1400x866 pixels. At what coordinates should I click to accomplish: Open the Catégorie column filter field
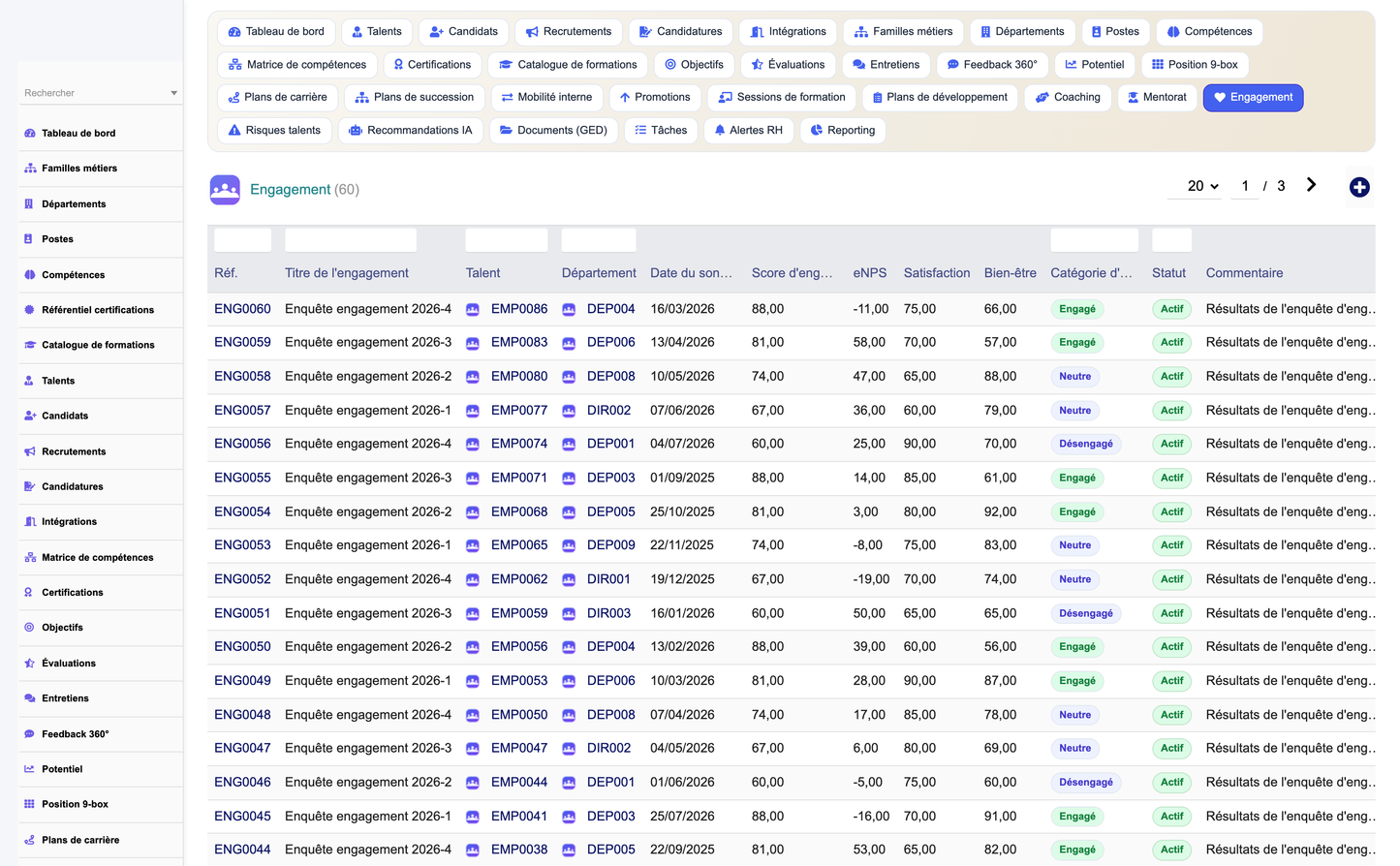1095,240
